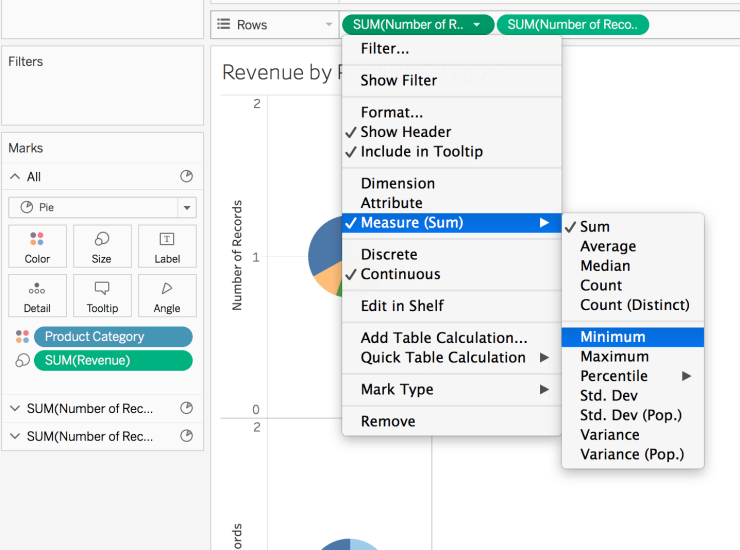This screenshot has width=740, height=550.
Task: Toggle Include in Tooltip option
Action: point(421,152)
